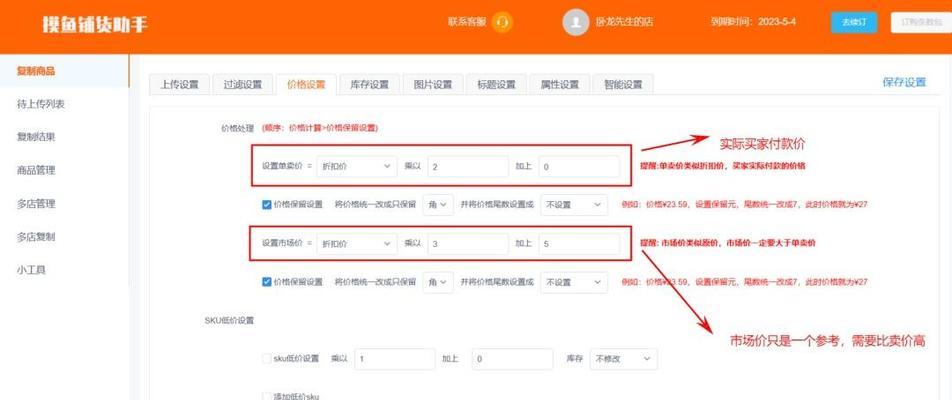952x400 pixels.
Task: Open 复制商品 in the sidebar
Action: [64, 71]
